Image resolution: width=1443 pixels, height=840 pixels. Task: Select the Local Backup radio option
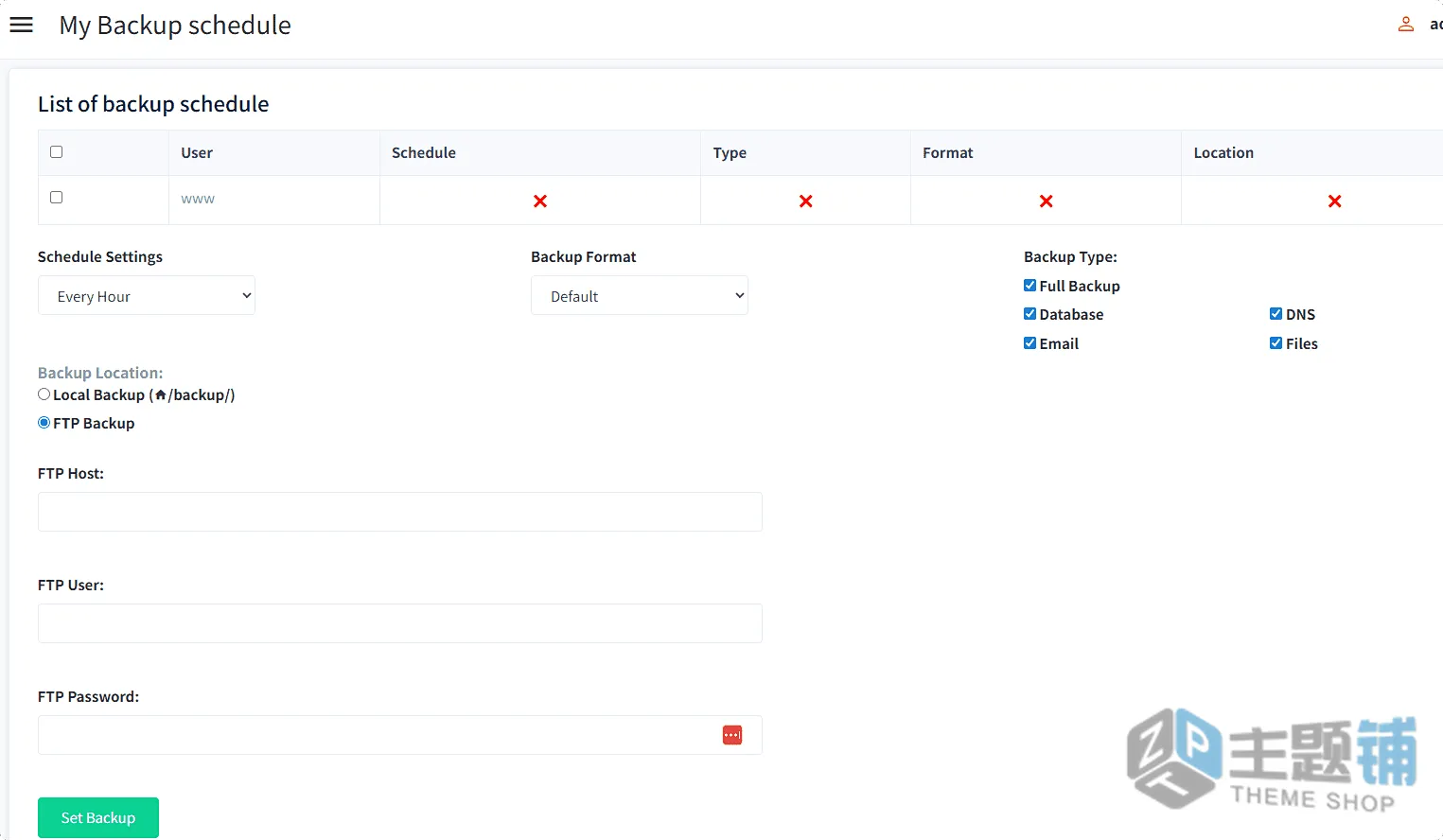click(44, 394)
